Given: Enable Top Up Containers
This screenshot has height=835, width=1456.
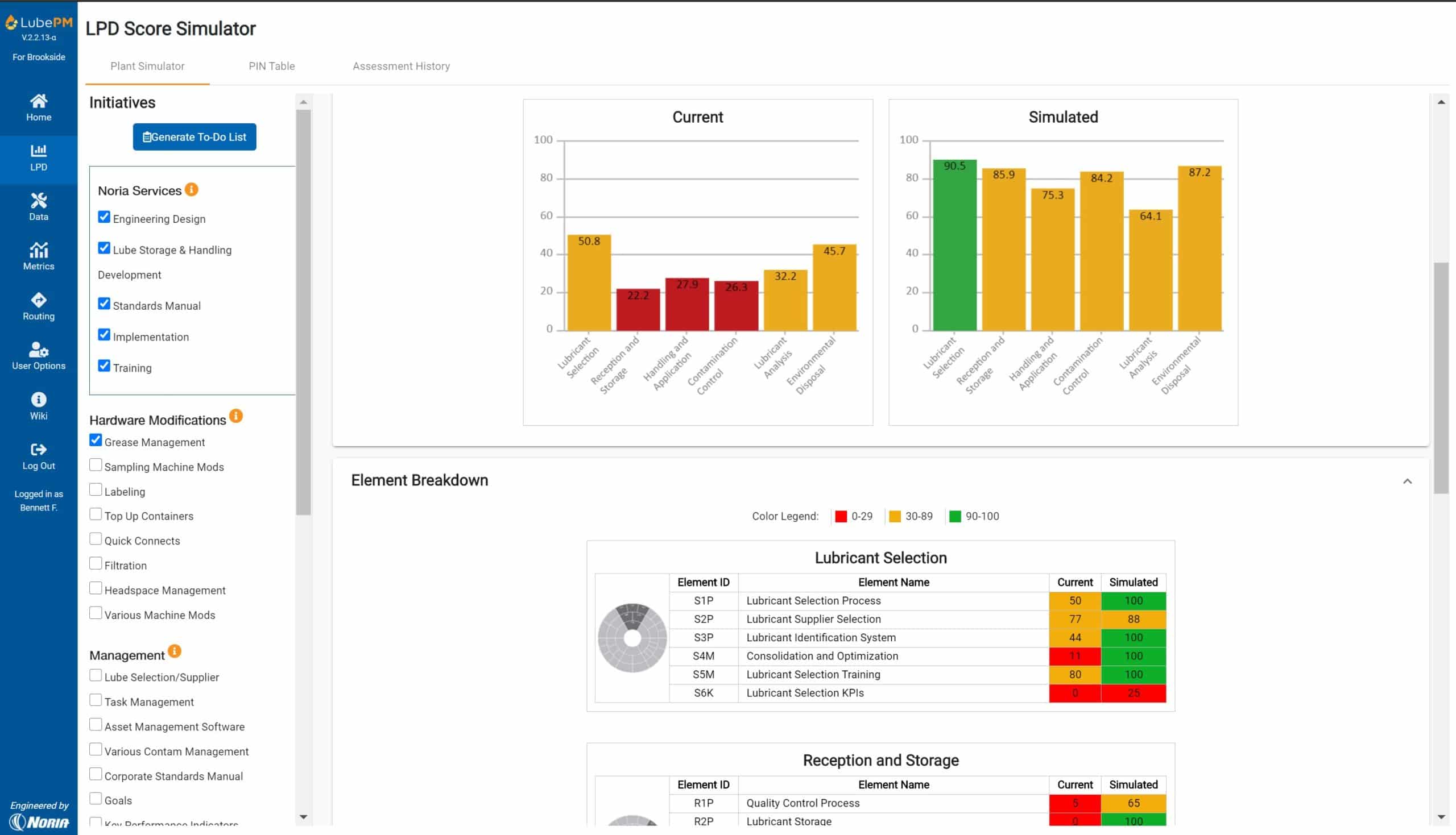Looking at the screenshot, I should click(96, 514).
